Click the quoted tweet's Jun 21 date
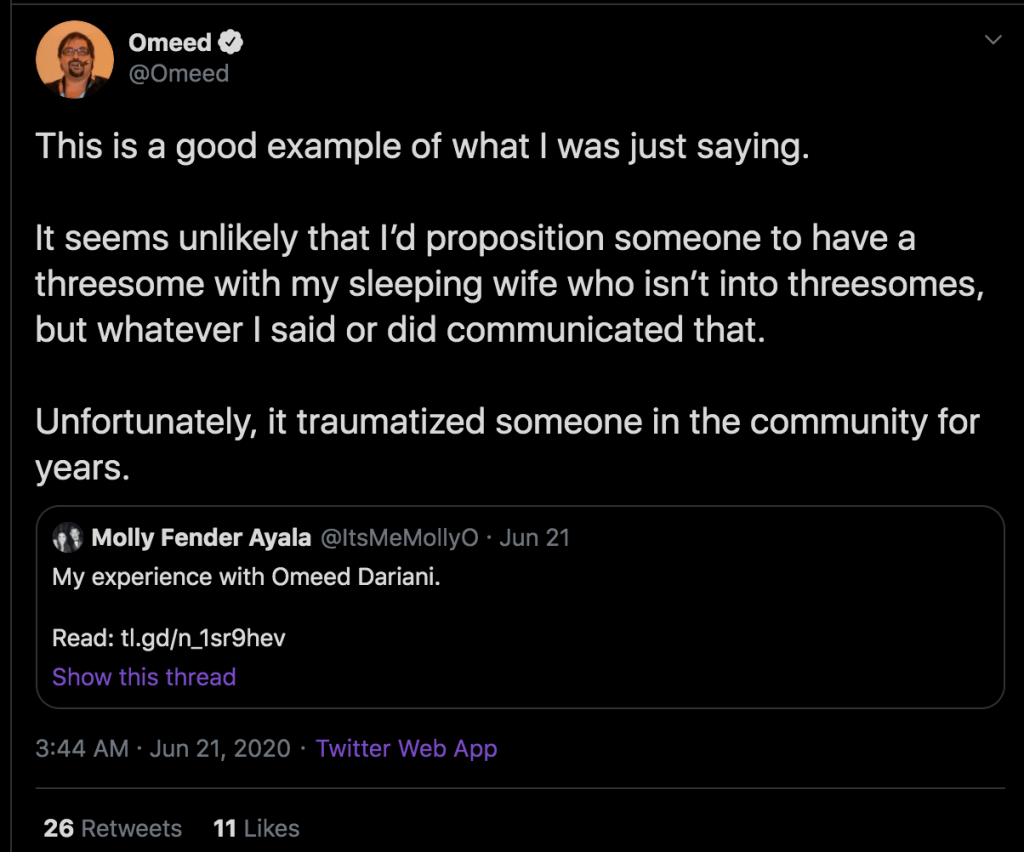 click(534, 538)
